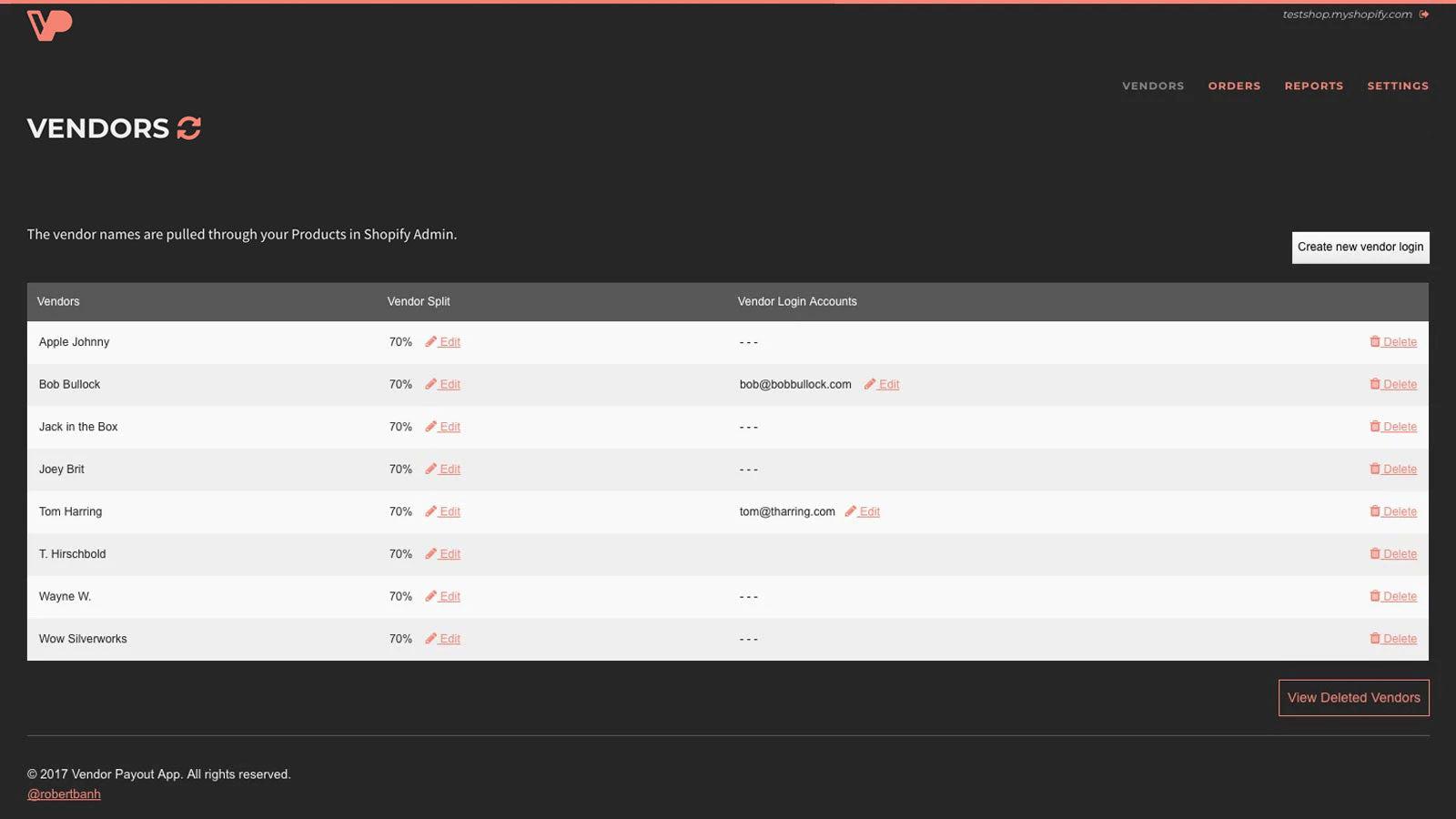Click the trash icon on the Joey Brit row
Viewport: 1456px width, 819px height.
click(x=1375, y=469)
